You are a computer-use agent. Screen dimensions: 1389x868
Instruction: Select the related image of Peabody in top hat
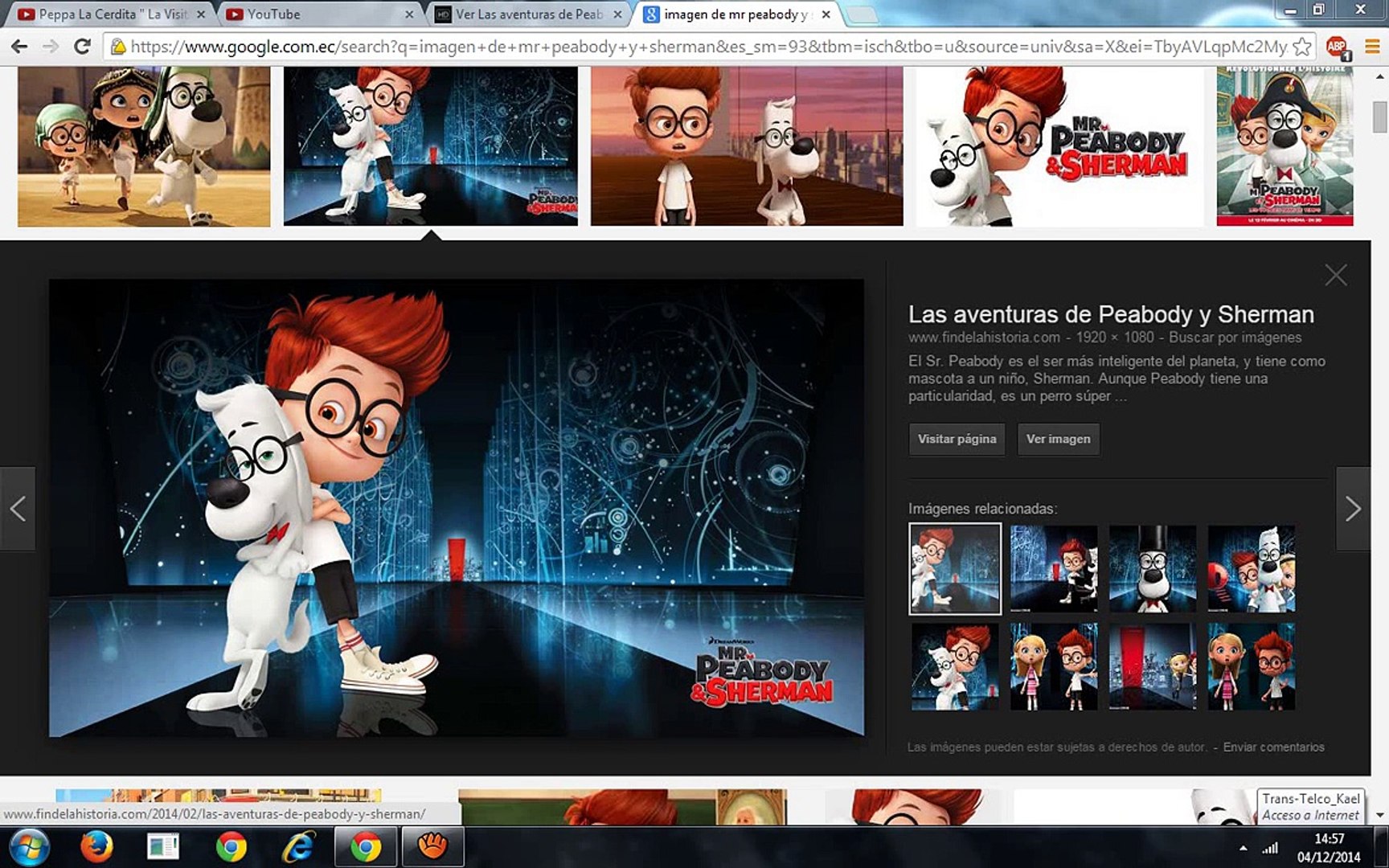(1152, 569)
